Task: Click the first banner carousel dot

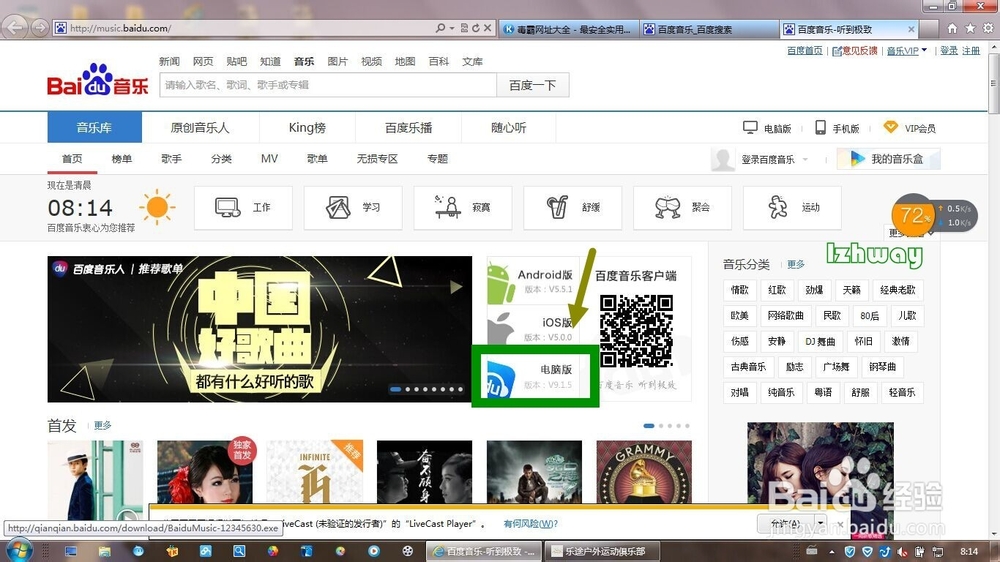Action: point(396,389)
